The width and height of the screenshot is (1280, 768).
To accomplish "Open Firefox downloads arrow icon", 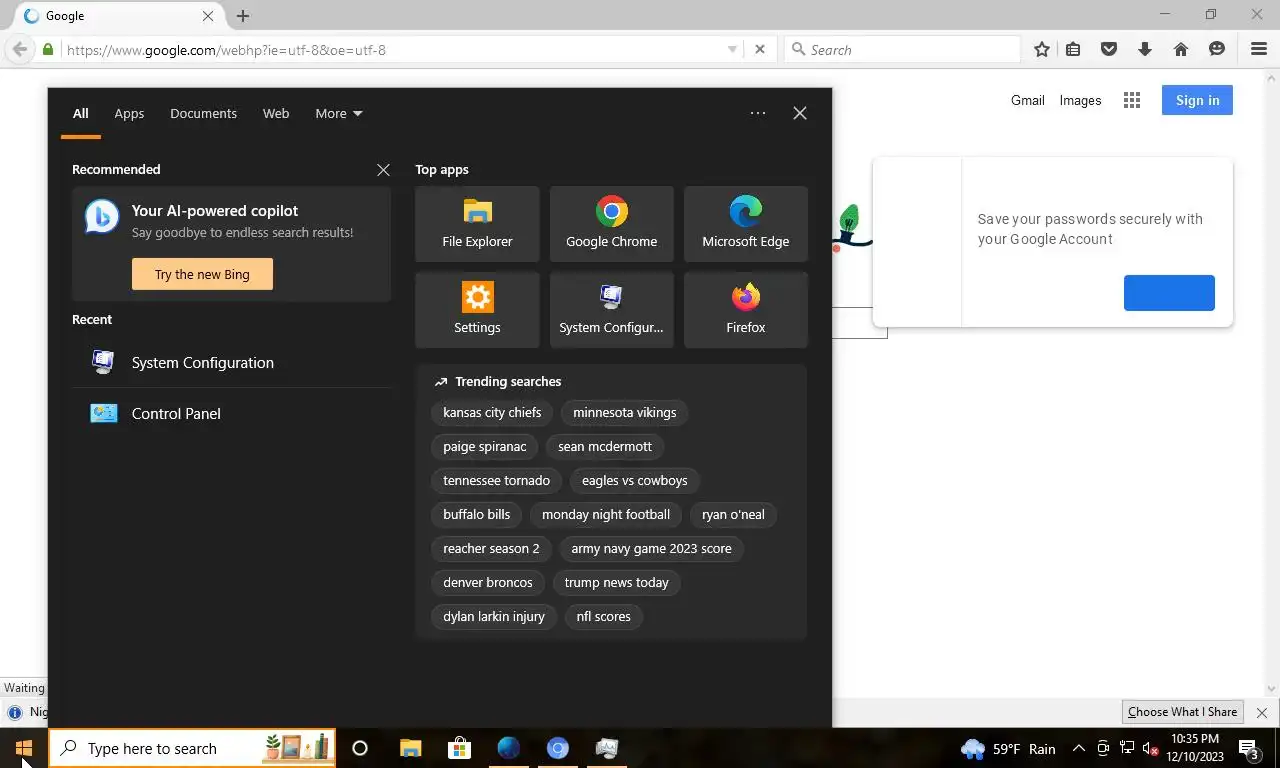I will click(x=1145, y=49).
